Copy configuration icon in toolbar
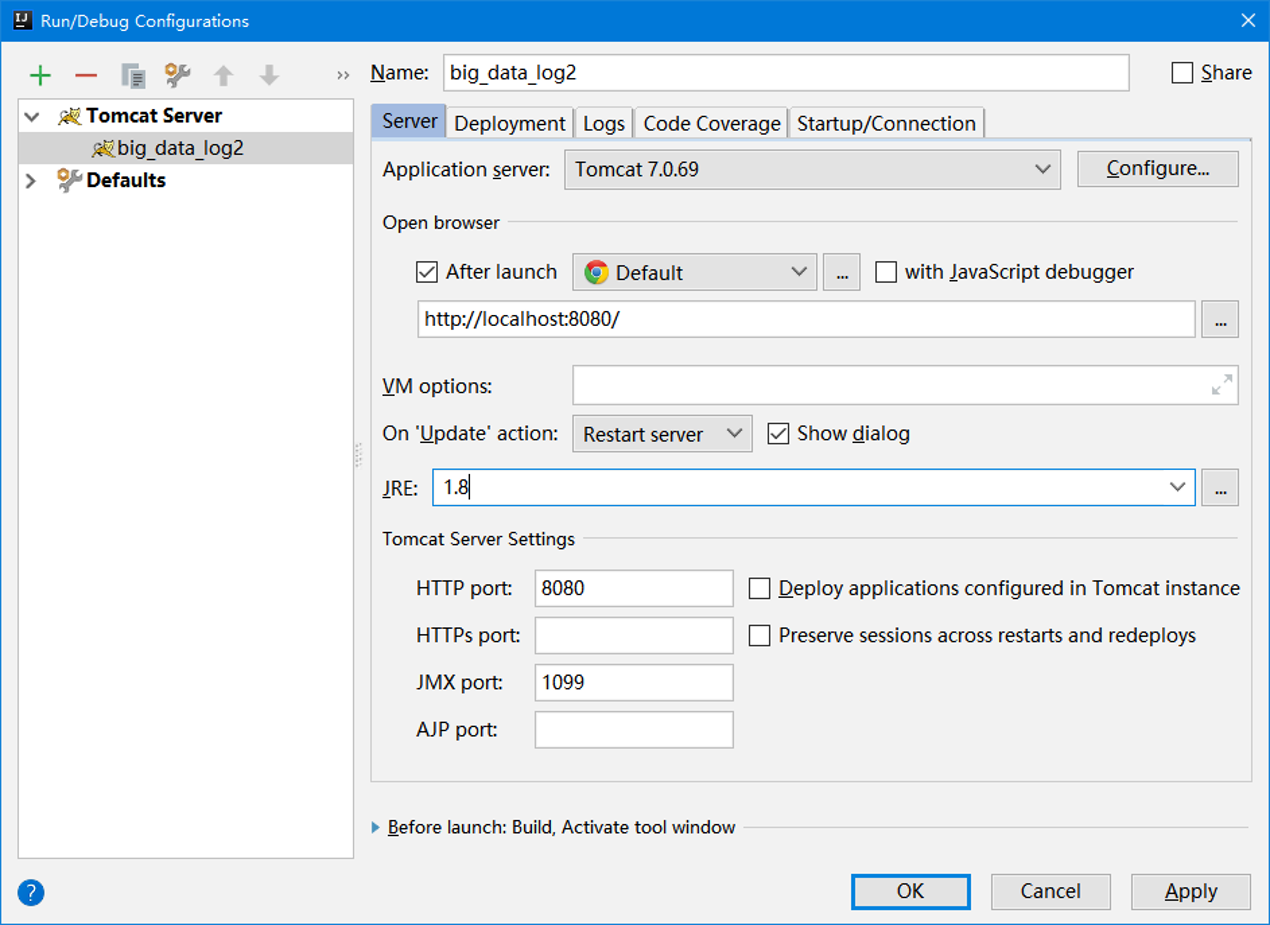Viewport: 1270px width, 925px height. 133,75
